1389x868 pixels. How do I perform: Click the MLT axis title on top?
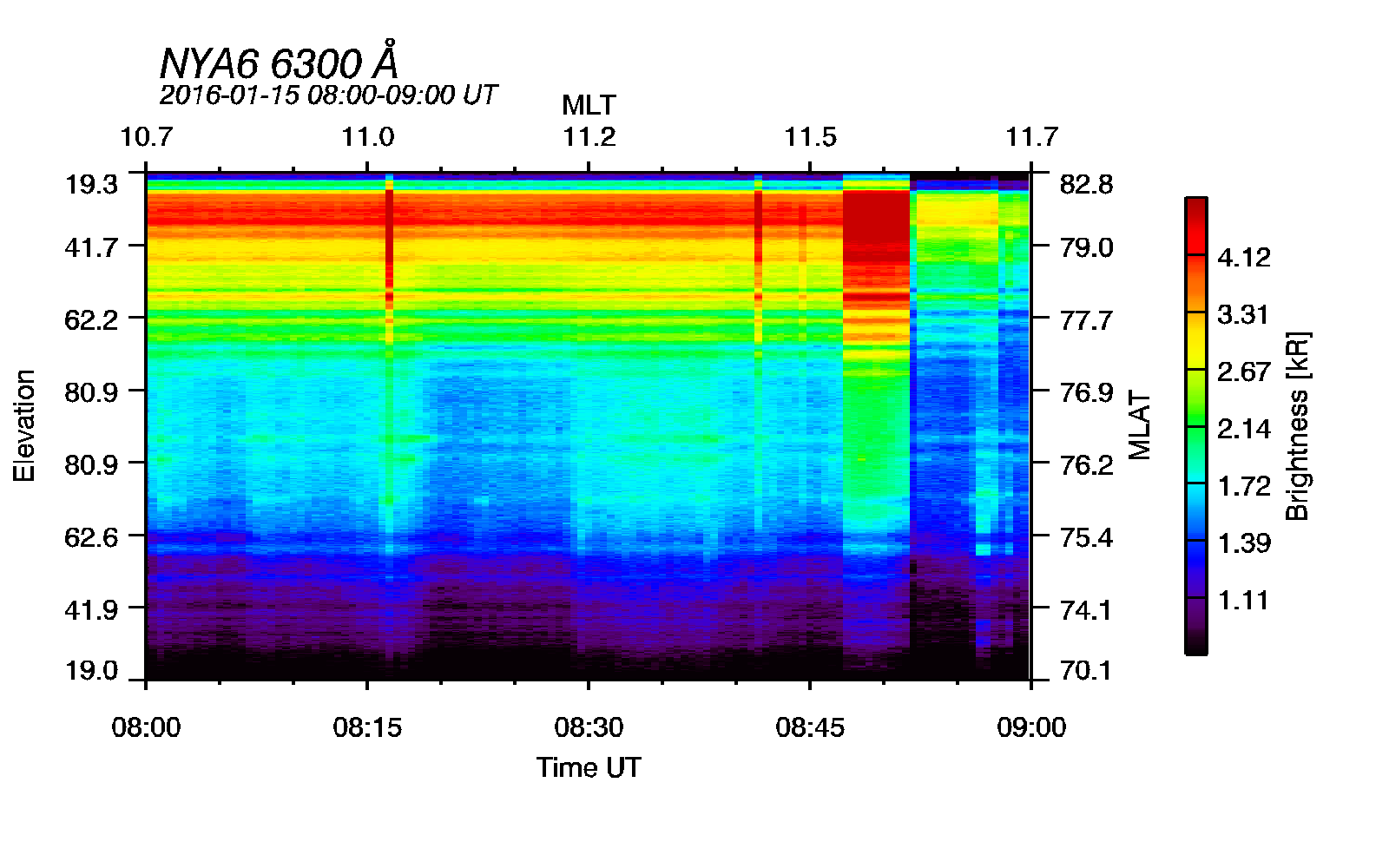[x=589, y=105]
